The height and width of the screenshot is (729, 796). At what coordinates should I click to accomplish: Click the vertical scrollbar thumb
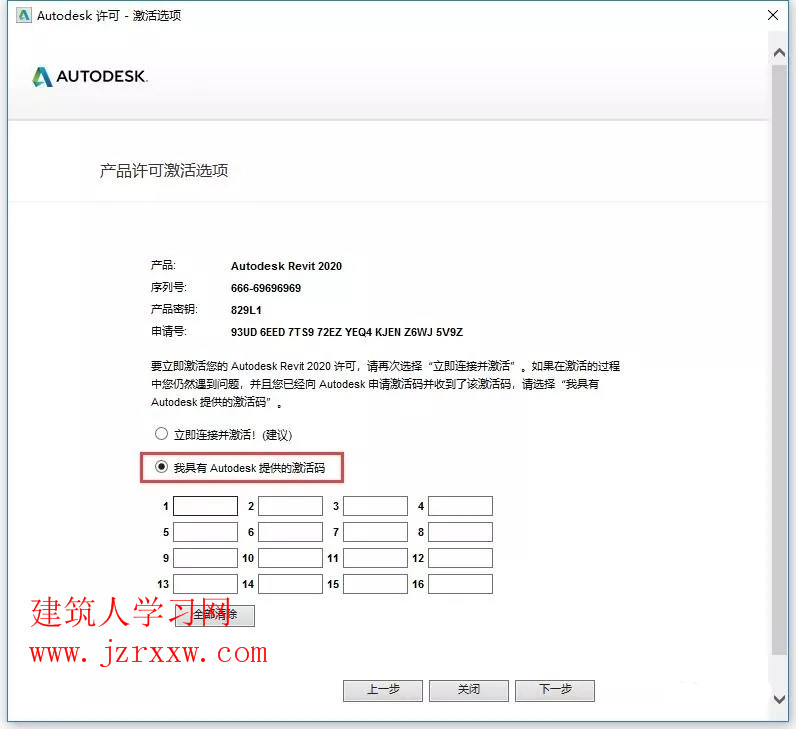779,359
